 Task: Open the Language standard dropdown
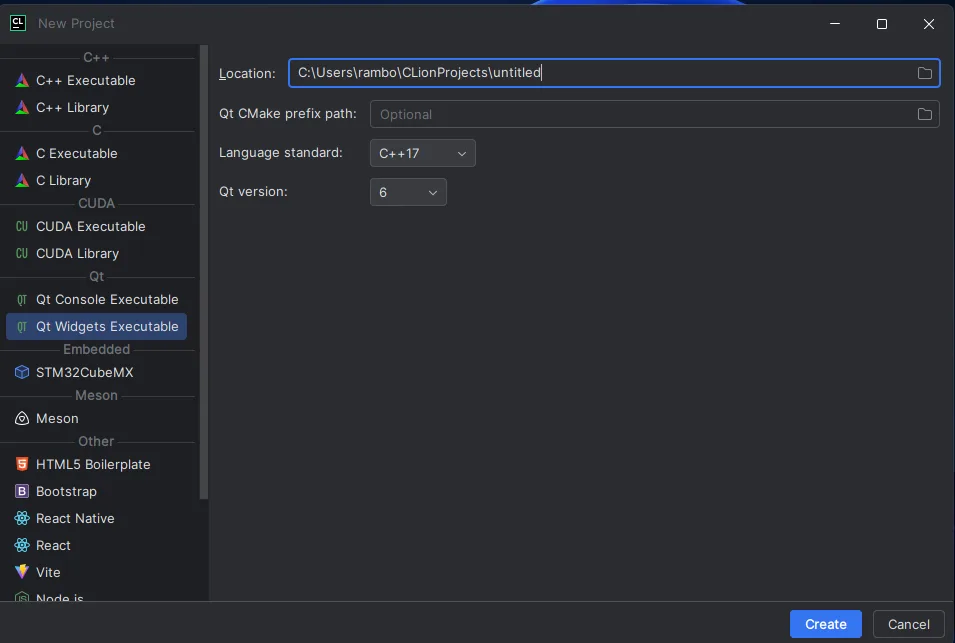pyautogui.click(x=423, y=153)
